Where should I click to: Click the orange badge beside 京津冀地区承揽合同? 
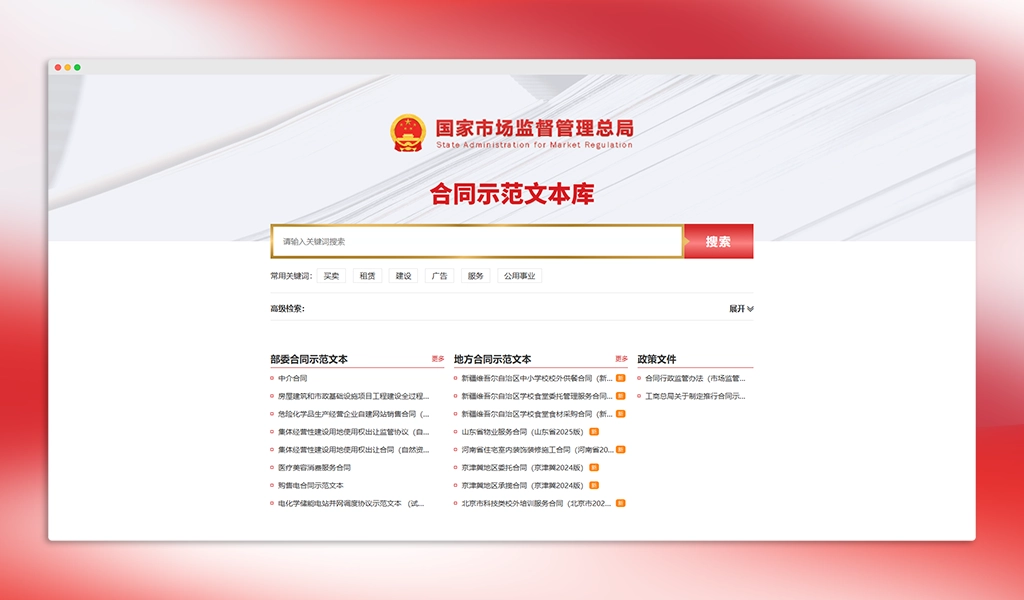pyautogui.click(x=594, y=485)
